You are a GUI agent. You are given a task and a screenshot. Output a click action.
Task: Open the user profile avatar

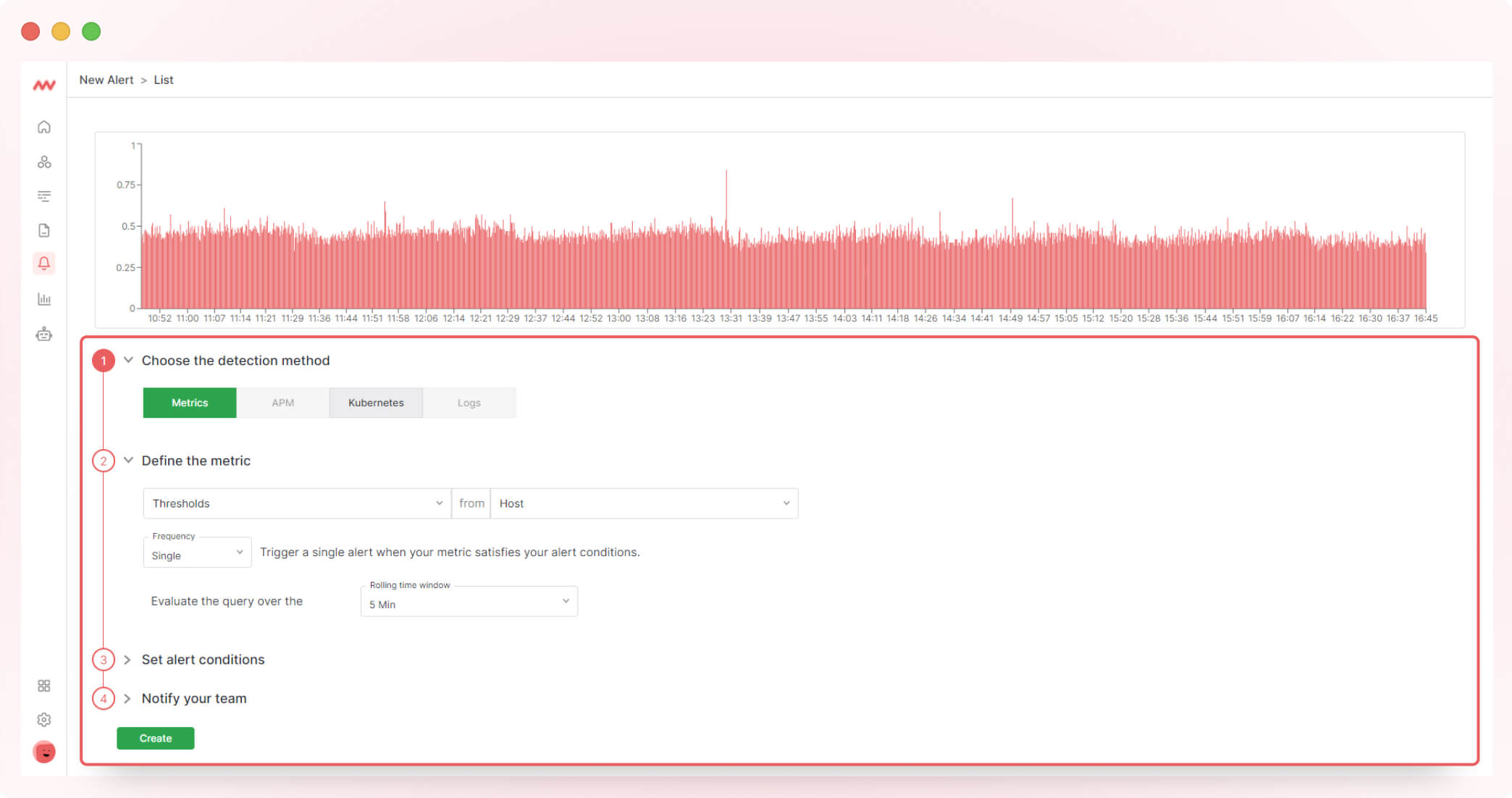click(x=44, y=752)
